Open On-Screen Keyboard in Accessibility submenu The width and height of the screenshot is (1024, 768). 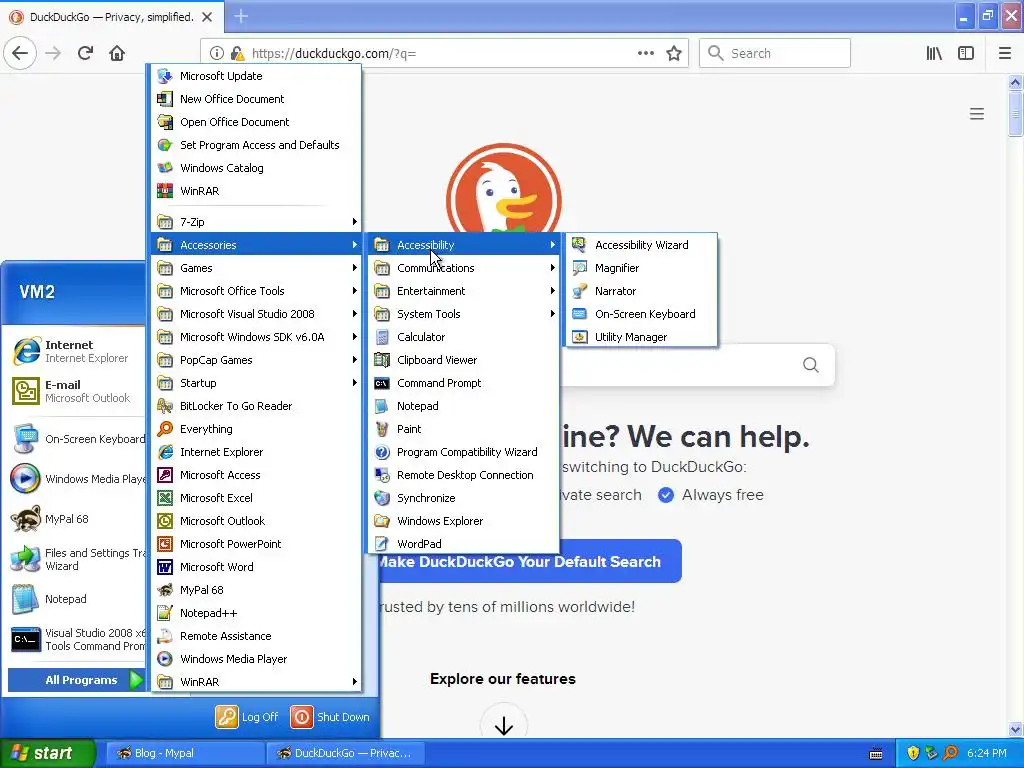point(641,314)
